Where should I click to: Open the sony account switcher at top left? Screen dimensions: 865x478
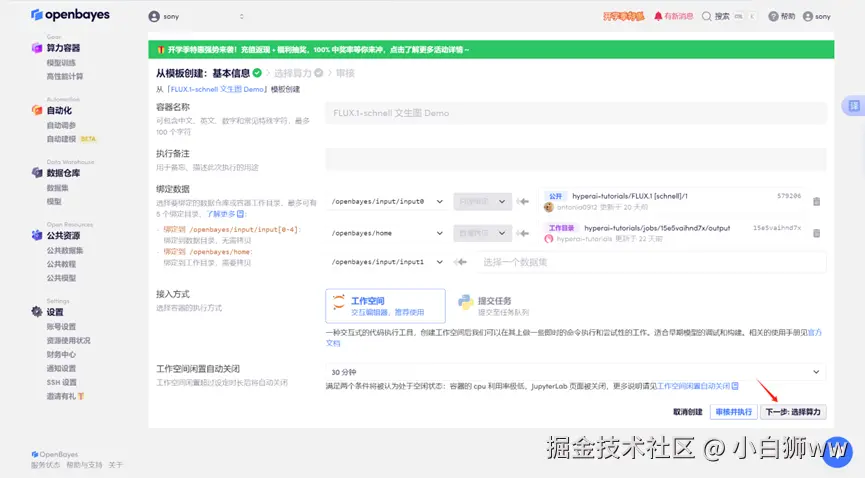point(196,17)
